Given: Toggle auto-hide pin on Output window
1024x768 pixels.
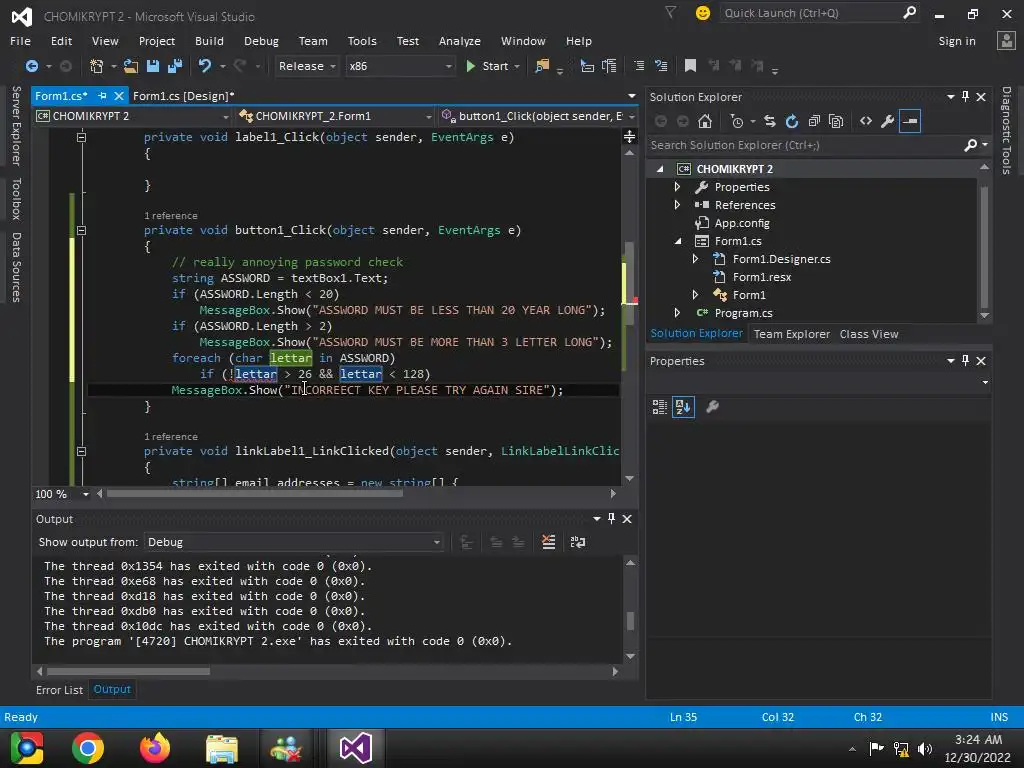Looking at the screenshot, I should coord(611,519).
